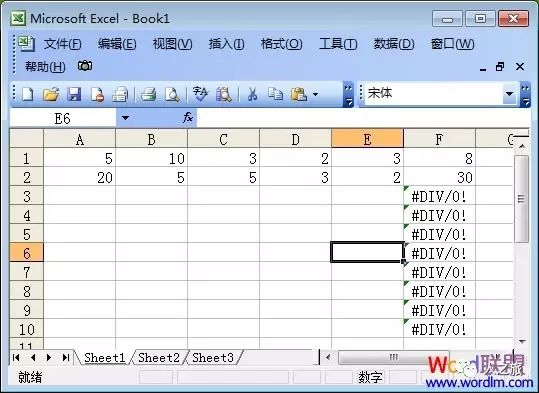
Task: Switch to the Sheet3 tab
Action: (213, 358)
